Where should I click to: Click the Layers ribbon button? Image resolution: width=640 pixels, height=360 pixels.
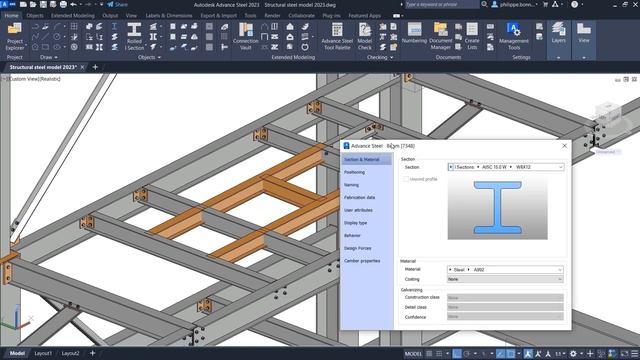click(558, 33)
